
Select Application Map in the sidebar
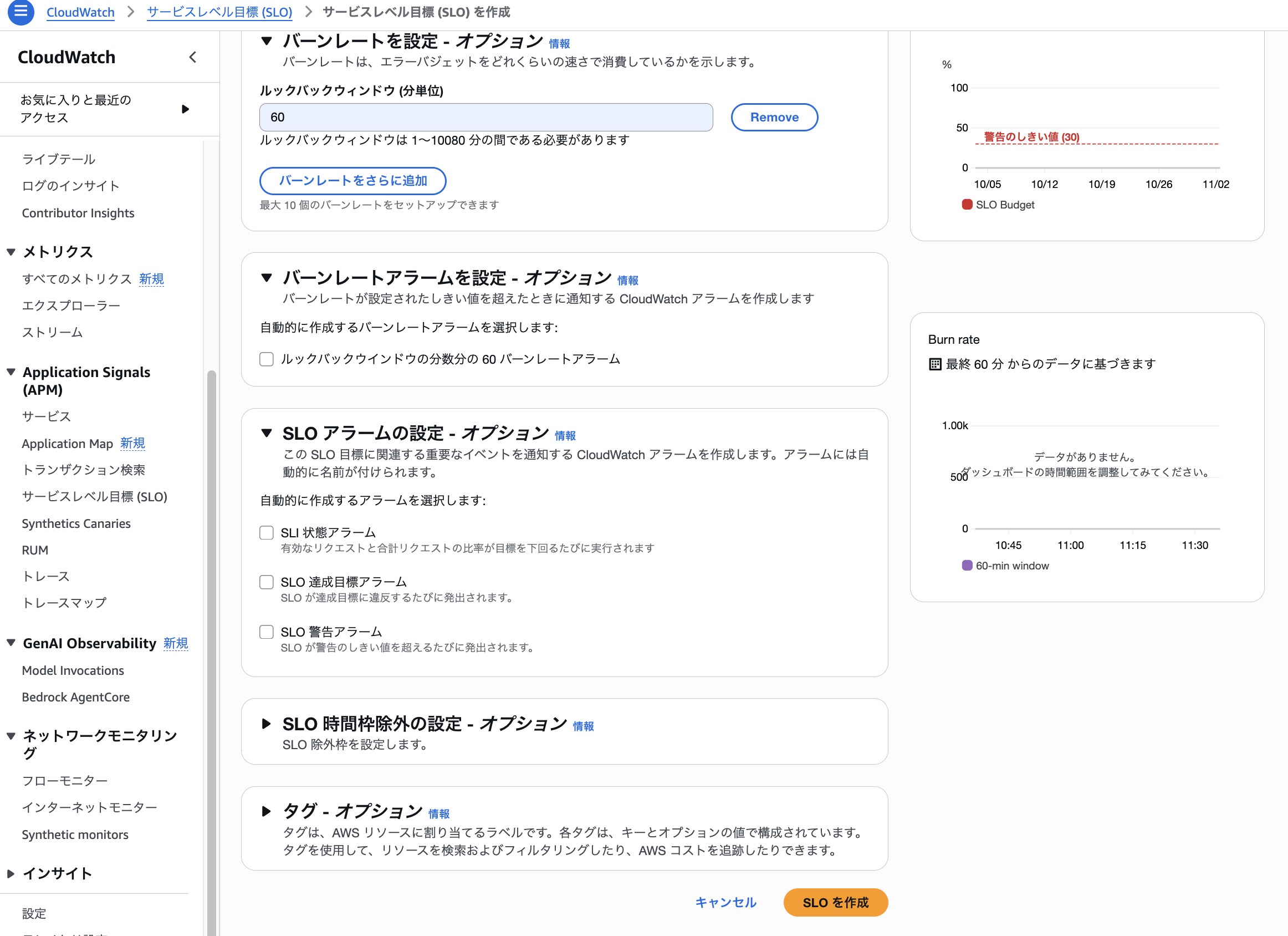68,443
